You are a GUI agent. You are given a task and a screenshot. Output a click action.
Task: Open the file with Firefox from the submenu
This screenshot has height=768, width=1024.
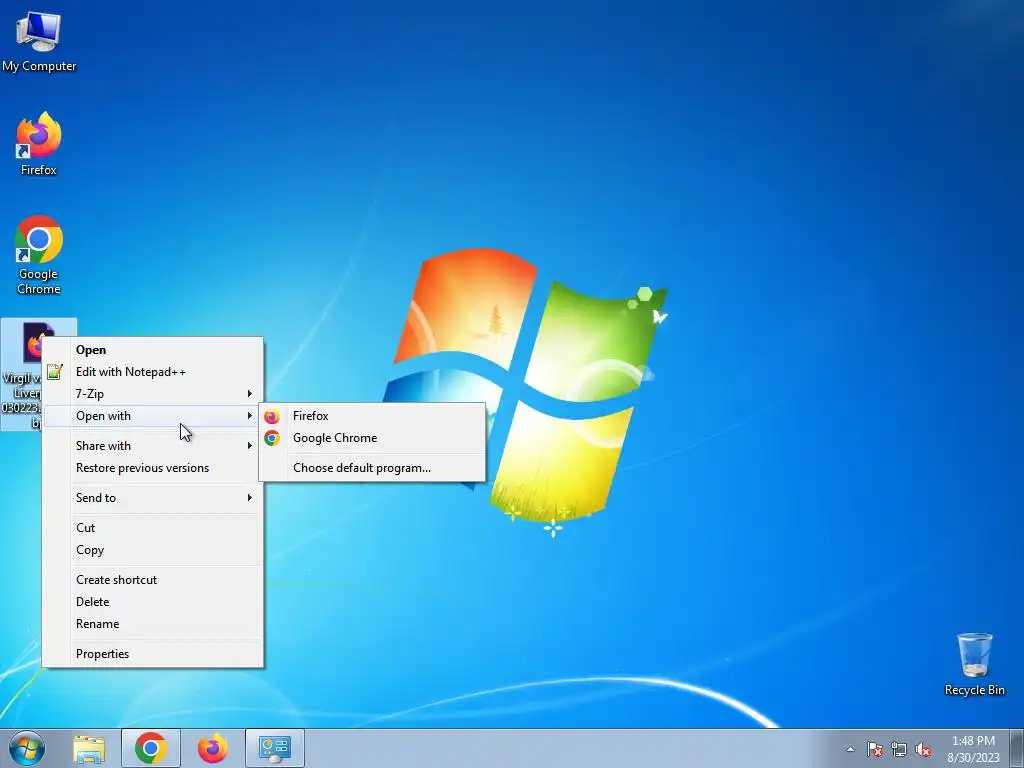[372, 416]
